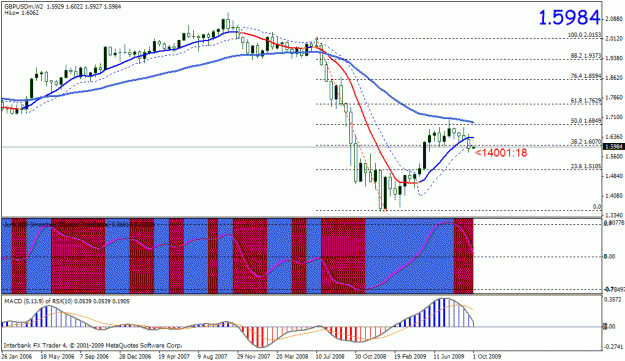The height and width of the screenshot is (361, 625).
Task: Click the 0.3572 MACD scale value
Action: point(614,299)
